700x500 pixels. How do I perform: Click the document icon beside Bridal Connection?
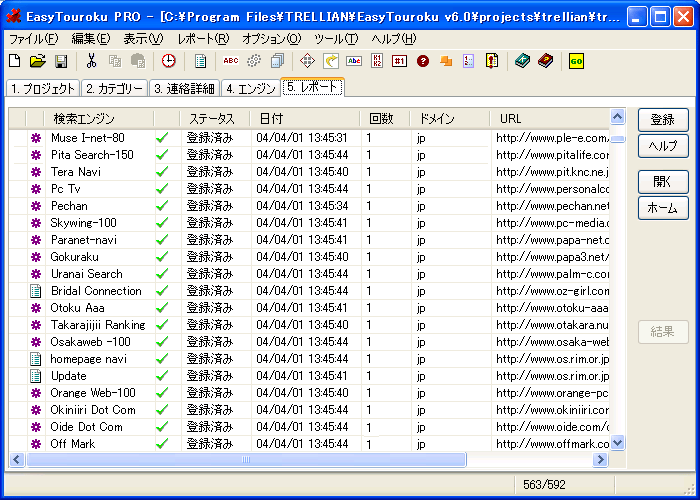coord(36,291)
